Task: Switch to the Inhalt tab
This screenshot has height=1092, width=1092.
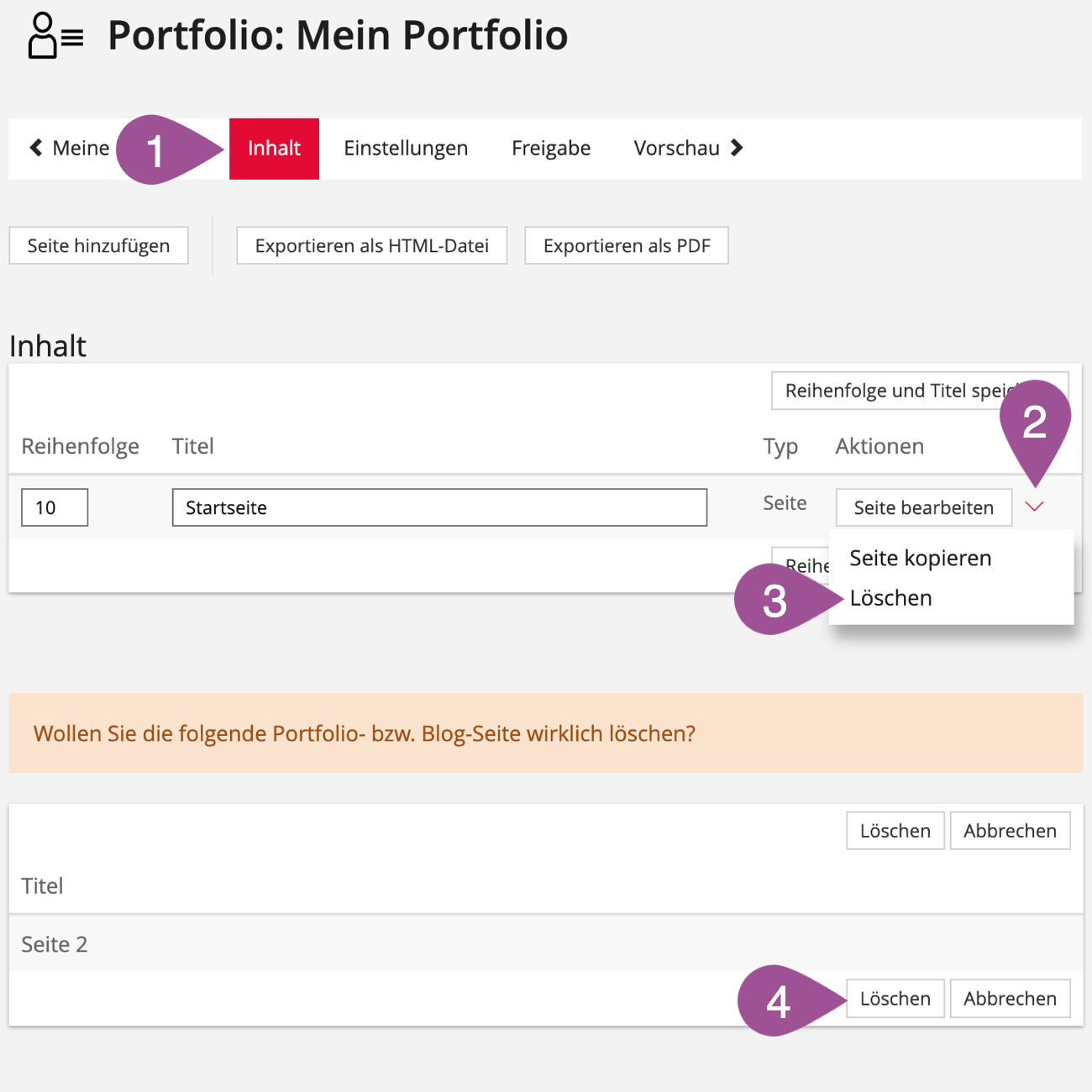Action: coord(274,149)
